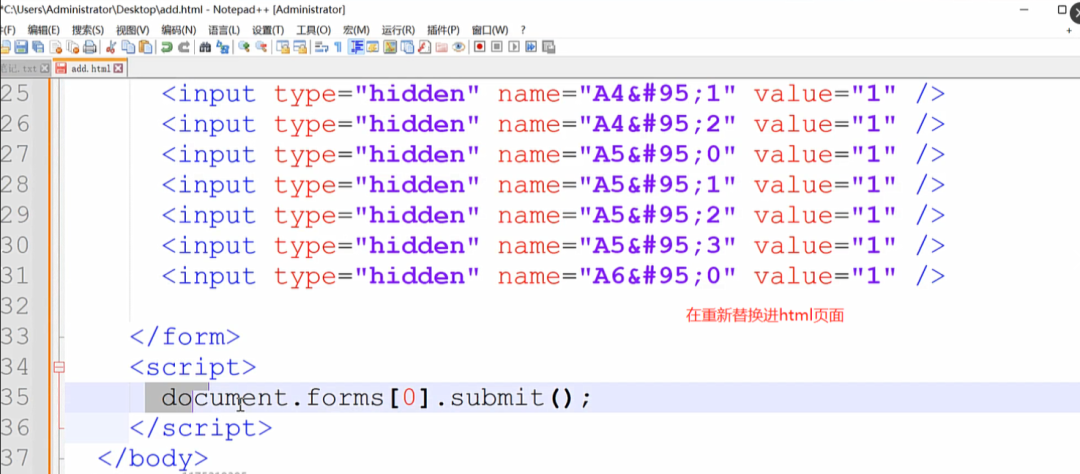1080x474 pixels.
Task: Click name="A6&#95;0" on line 31
Action: 618,276
